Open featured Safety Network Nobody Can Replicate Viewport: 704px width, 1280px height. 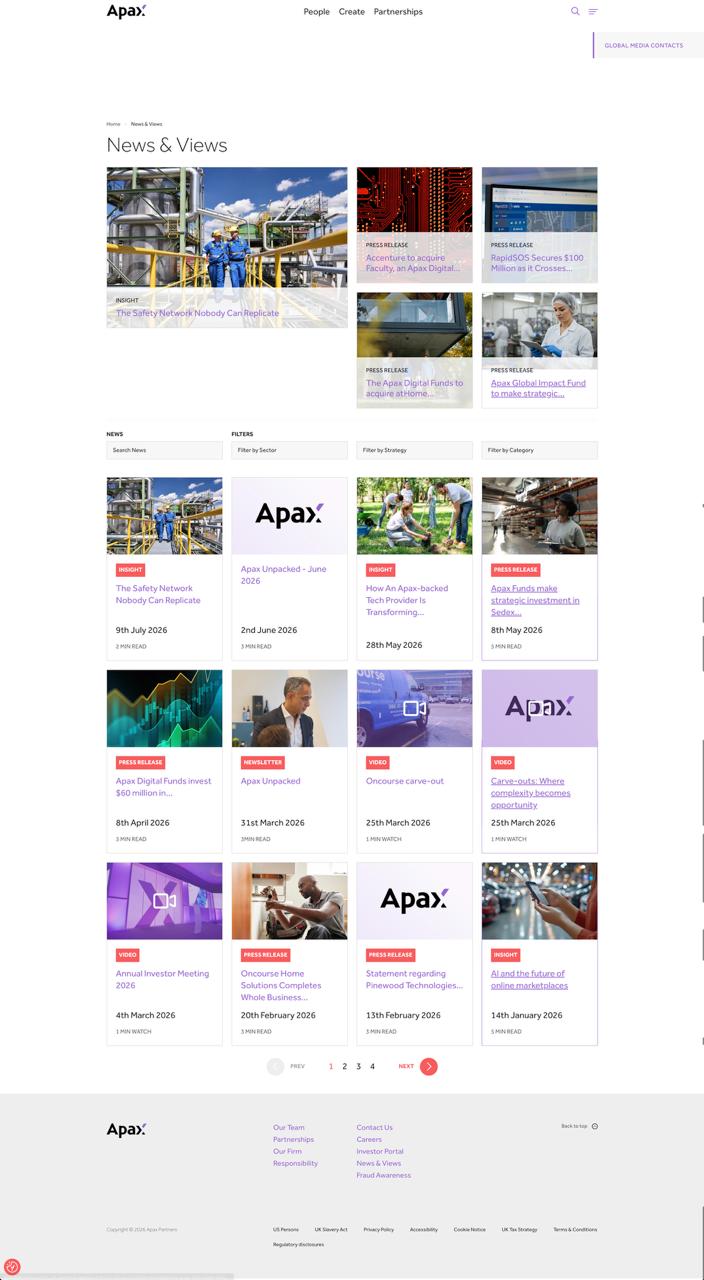point(197,313)
